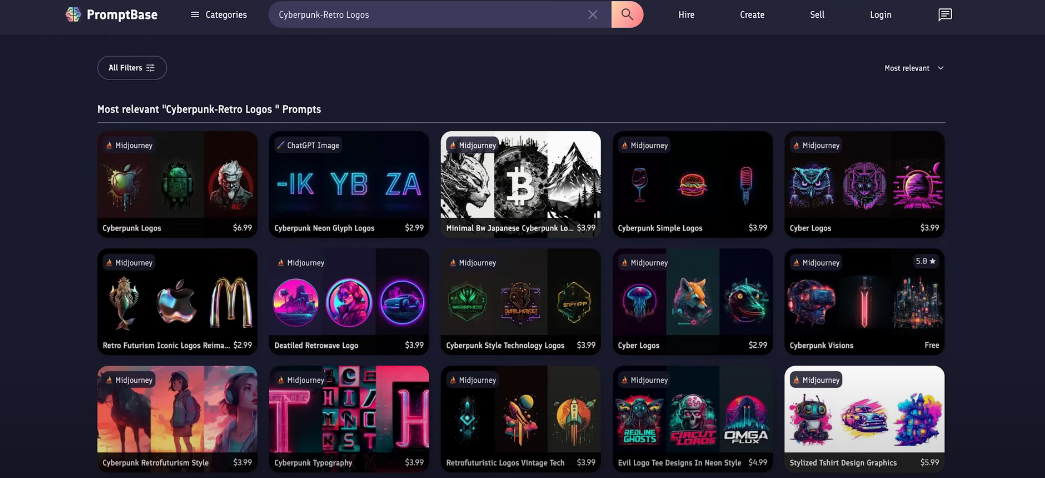This screenshot has height=478, width=1045.
Task: Click Midjourney badge on Cyberpunk Visions card
Action: [816, 263]
